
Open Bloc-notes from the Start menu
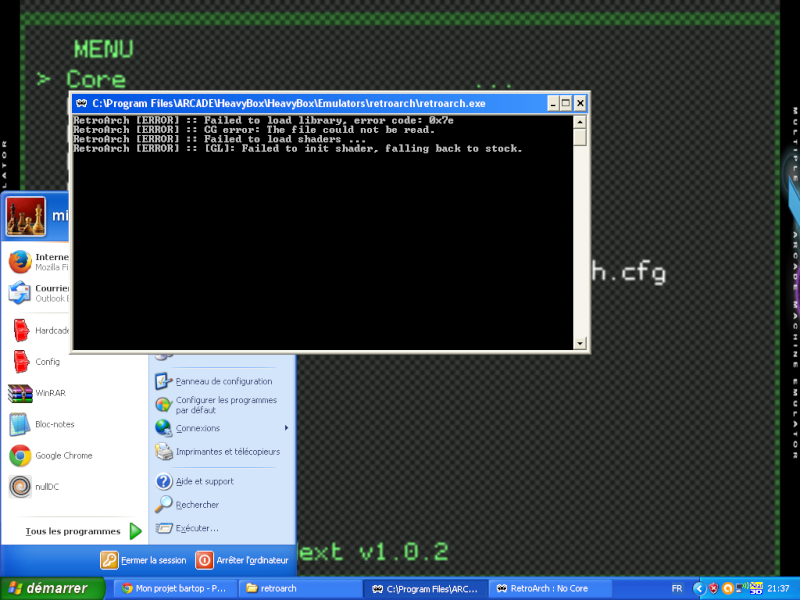42,424
